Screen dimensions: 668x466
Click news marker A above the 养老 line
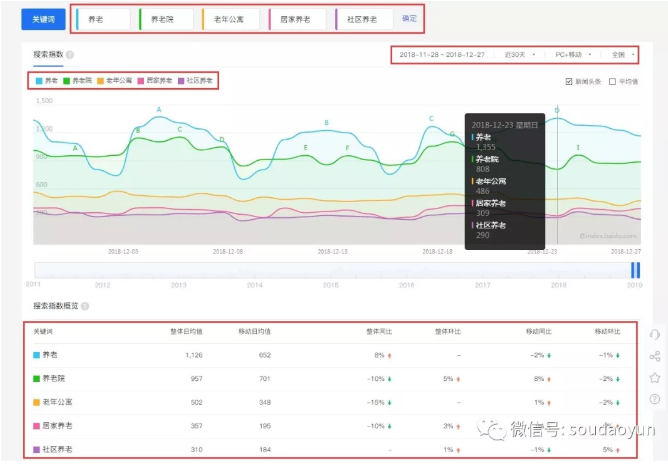[x=158, y=108]
